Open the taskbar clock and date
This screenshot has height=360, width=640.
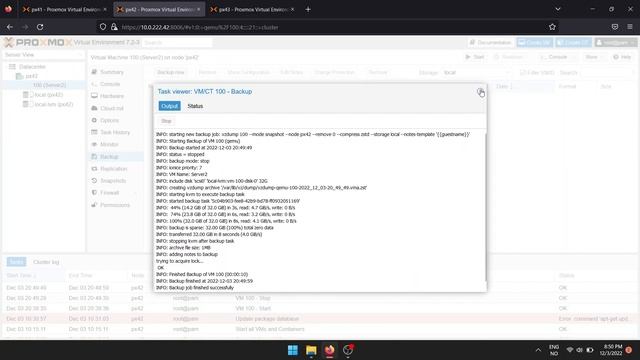[x=611, y=350]
